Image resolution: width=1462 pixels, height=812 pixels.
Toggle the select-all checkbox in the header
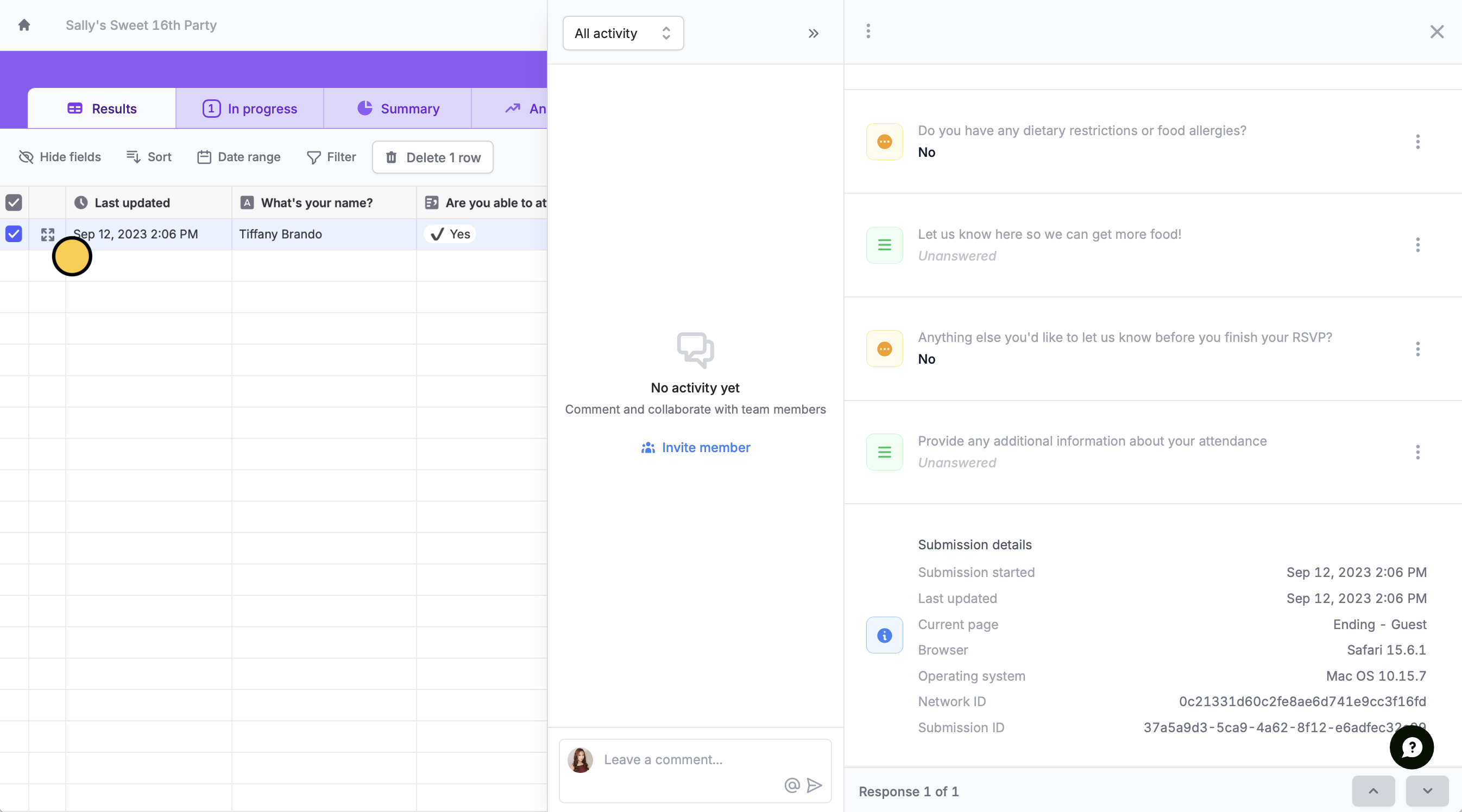point(14,202)
